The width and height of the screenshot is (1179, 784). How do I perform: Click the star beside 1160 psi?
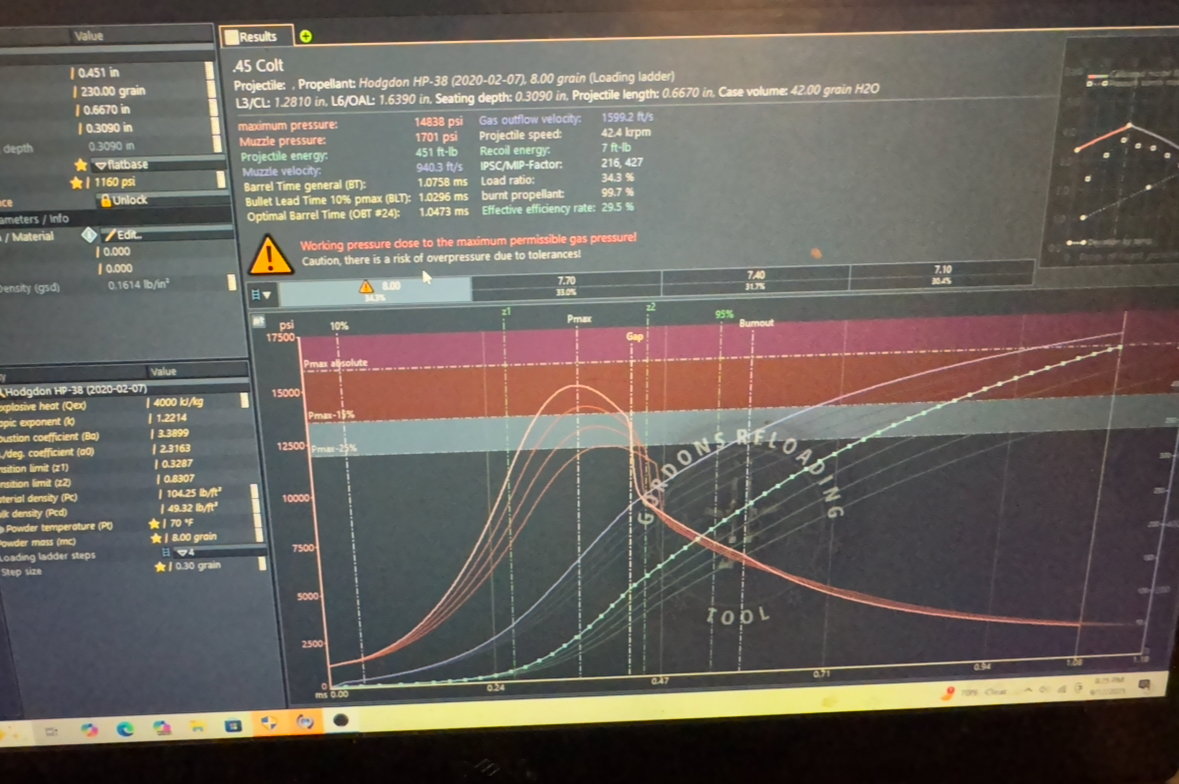pyautogui.click(x=76, y=183)
